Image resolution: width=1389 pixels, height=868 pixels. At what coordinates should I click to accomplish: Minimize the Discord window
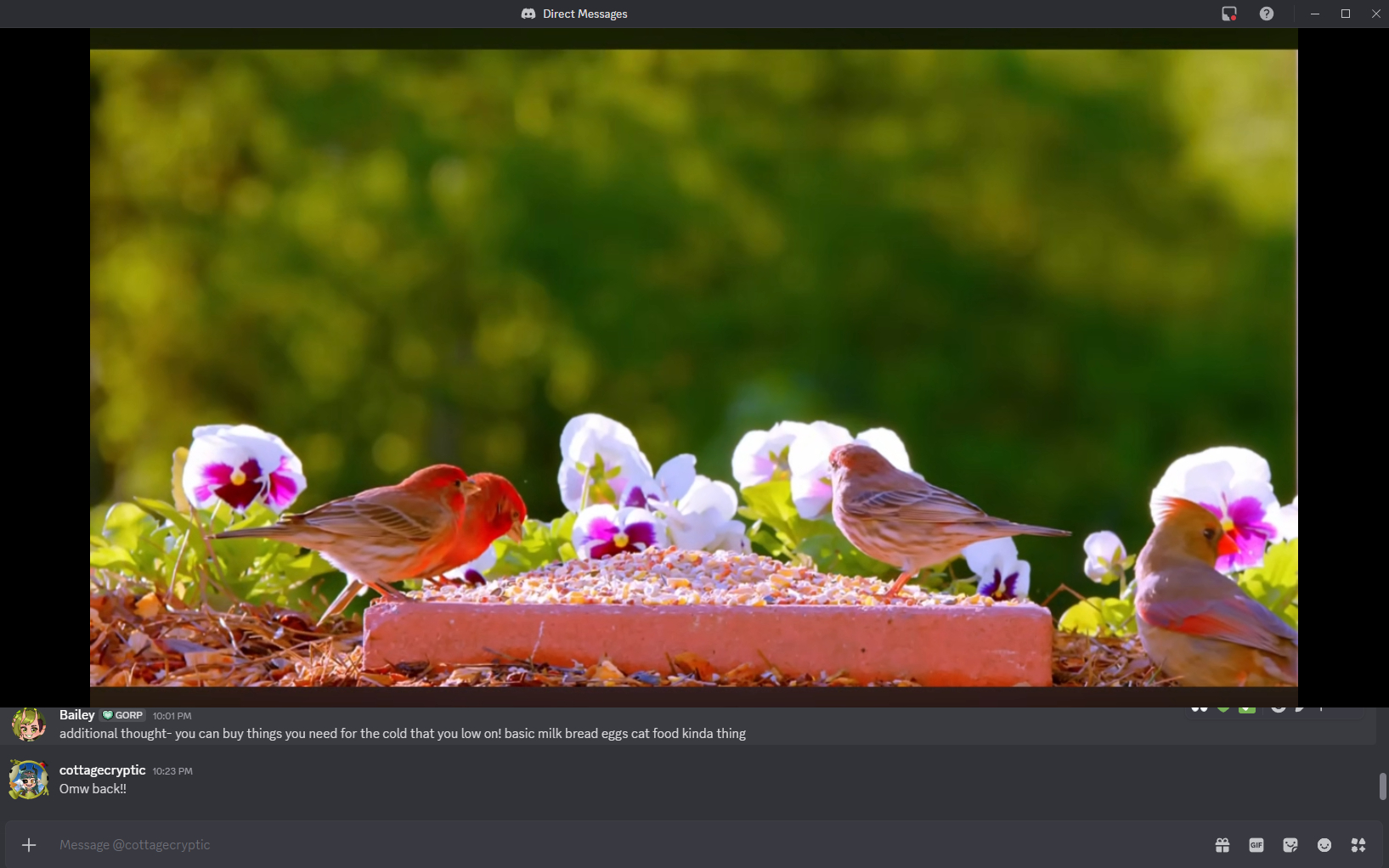click(x=1315, y=14)
